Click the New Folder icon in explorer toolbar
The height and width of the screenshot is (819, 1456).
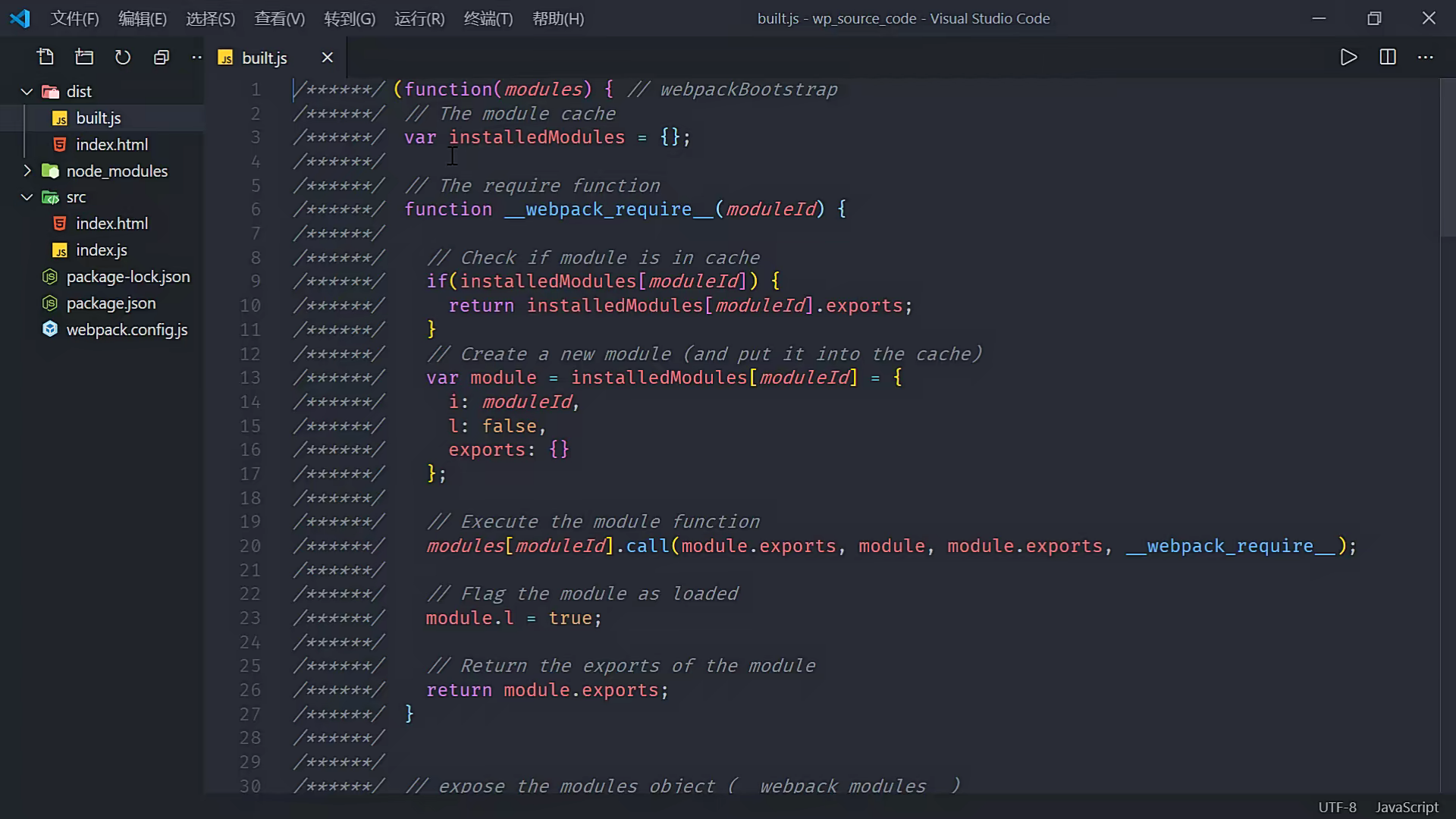(x=84, y=57)
